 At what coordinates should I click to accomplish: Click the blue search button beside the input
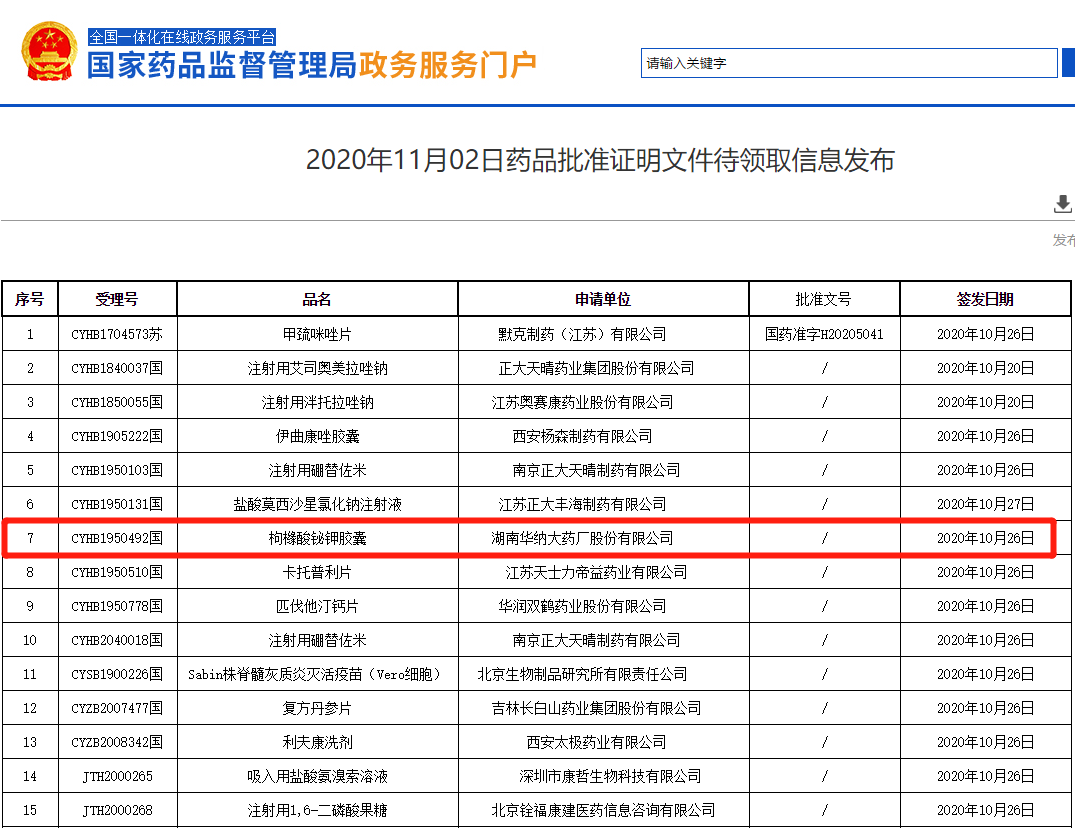click(1068, 63)
